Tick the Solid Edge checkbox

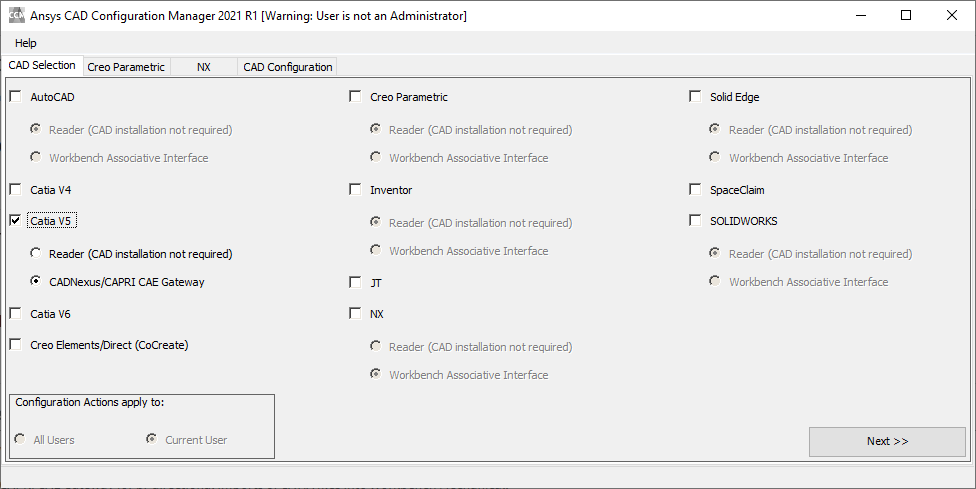point(695,97)
